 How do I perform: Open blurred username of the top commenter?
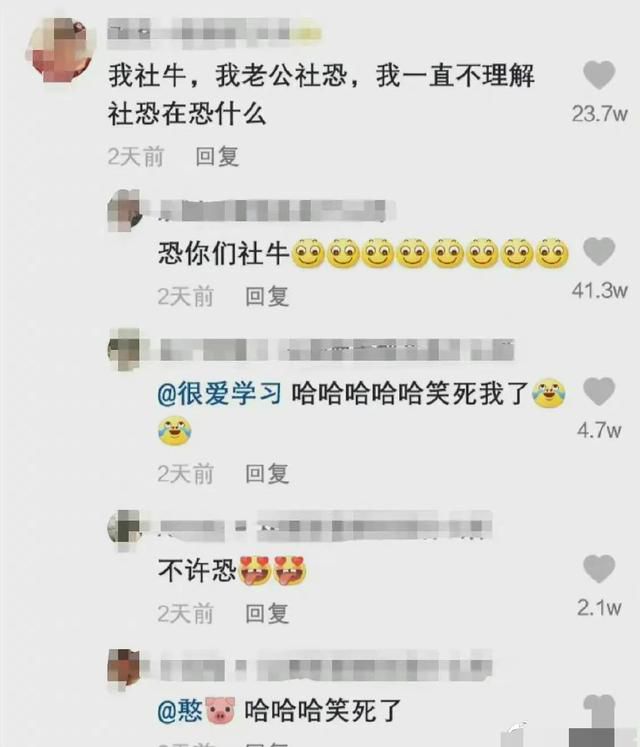214,33
